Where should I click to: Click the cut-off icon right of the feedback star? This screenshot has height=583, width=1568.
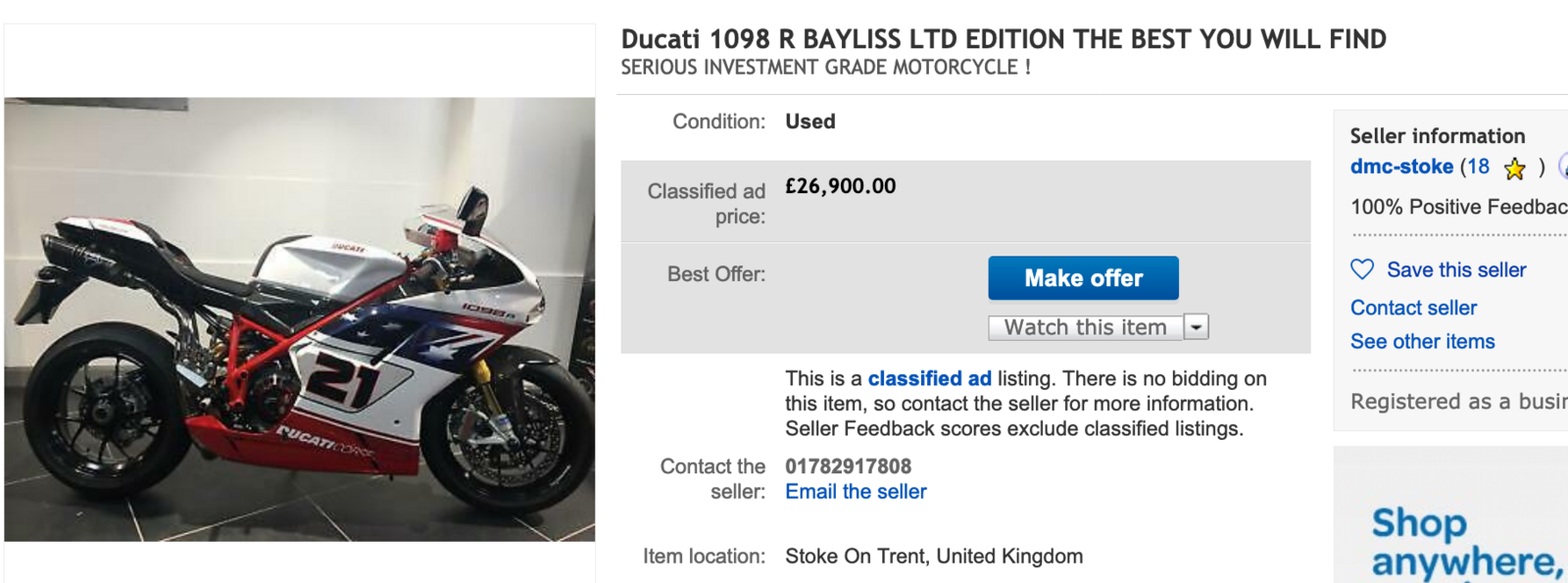(x=1563, y=167)
